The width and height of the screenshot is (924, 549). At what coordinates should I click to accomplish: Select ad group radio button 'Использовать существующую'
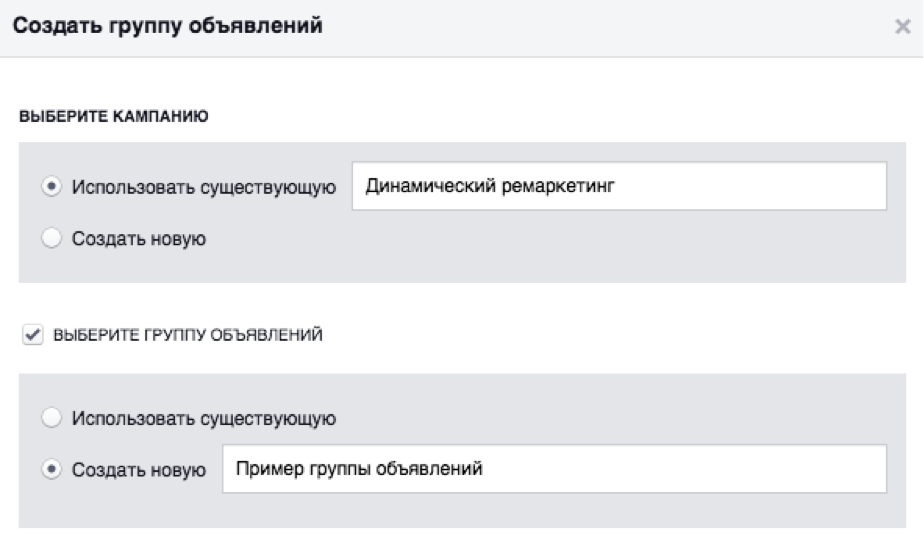(x=53, y=418)
